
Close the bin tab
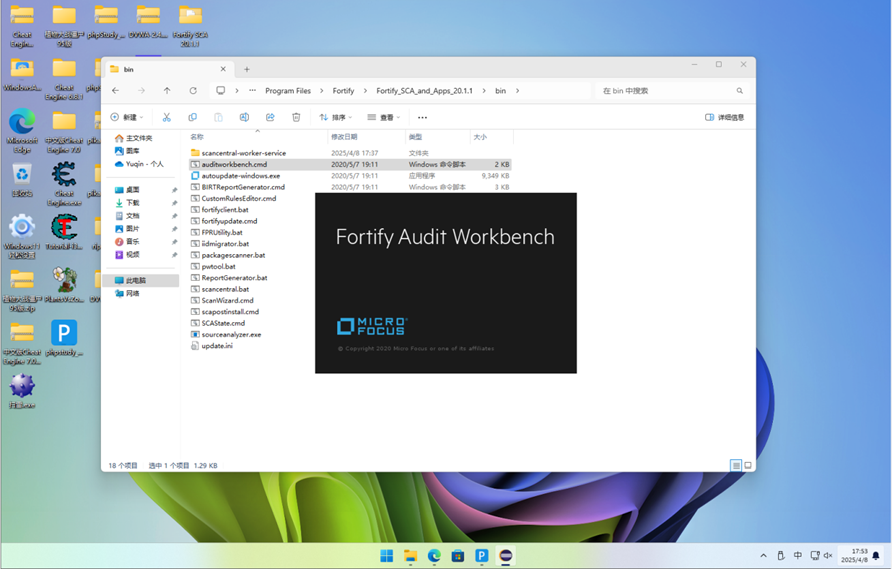(x=223, y=69)
